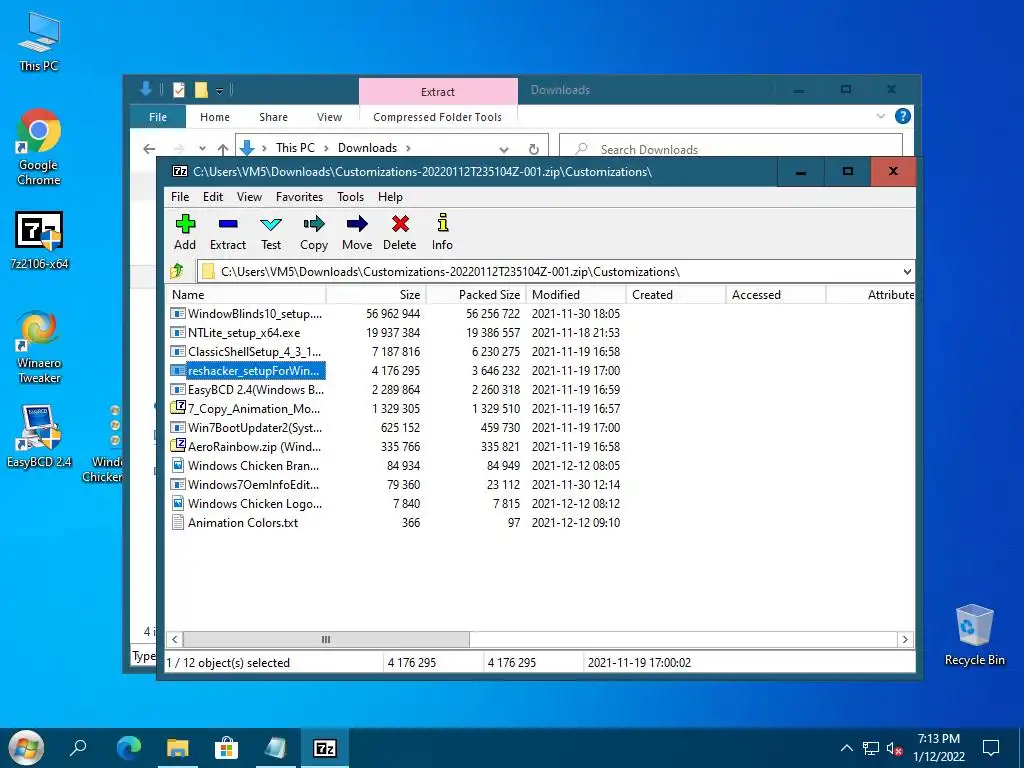
Task: Open the View menu in 7-Zip
Action: point(249,197)
